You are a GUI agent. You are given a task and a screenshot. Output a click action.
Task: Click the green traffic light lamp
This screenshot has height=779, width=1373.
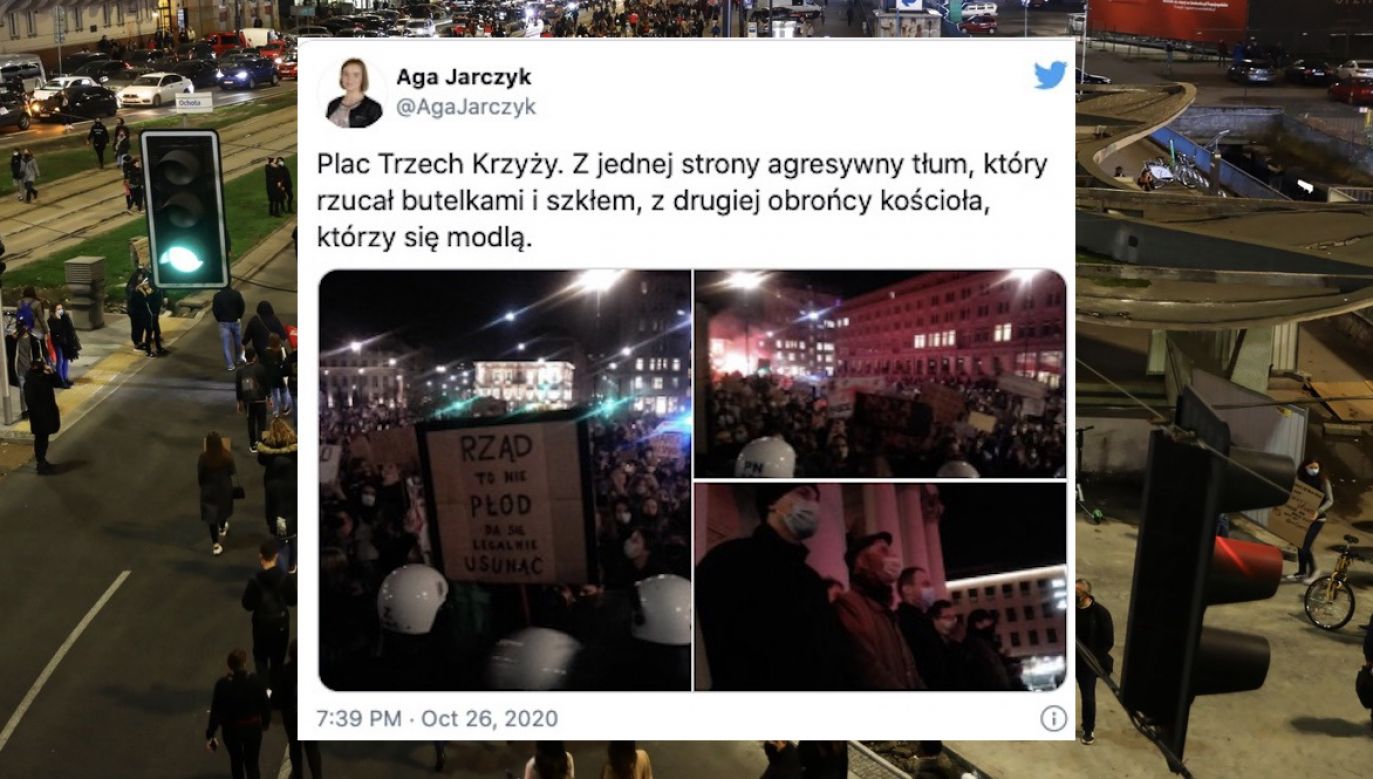pos(183,259)
